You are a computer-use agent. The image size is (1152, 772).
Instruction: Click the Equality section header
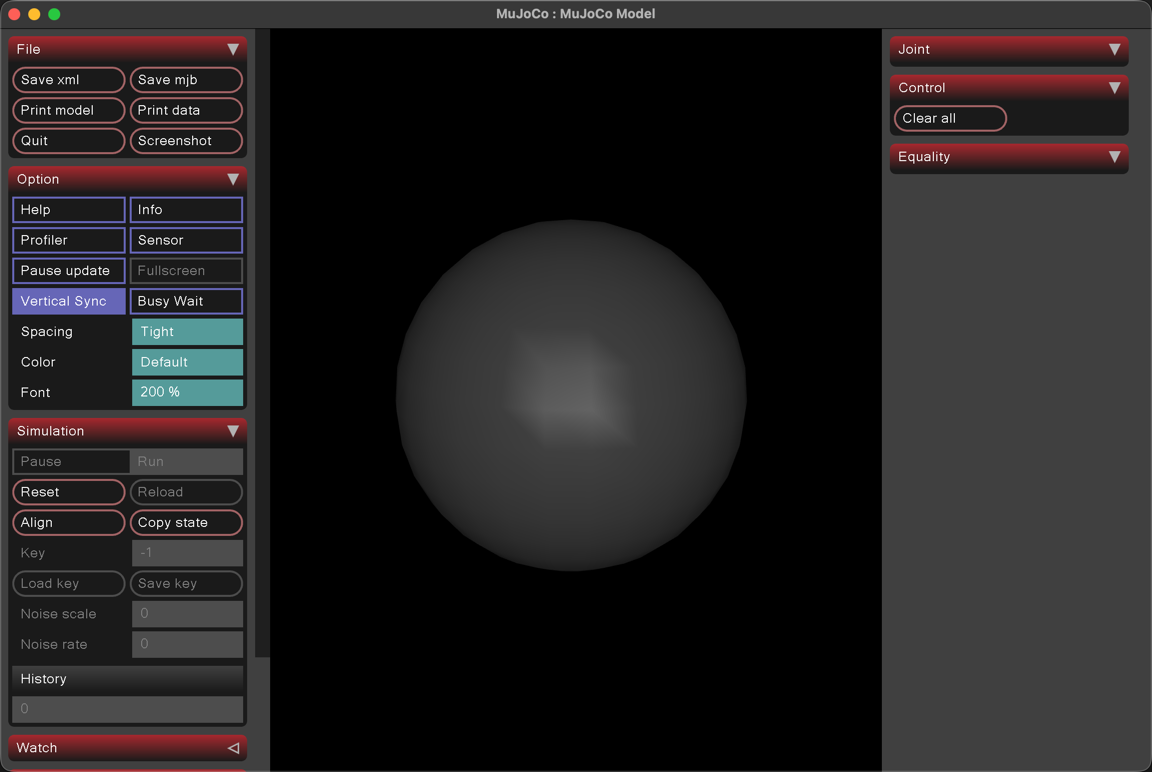click(x=1008, y=157)
